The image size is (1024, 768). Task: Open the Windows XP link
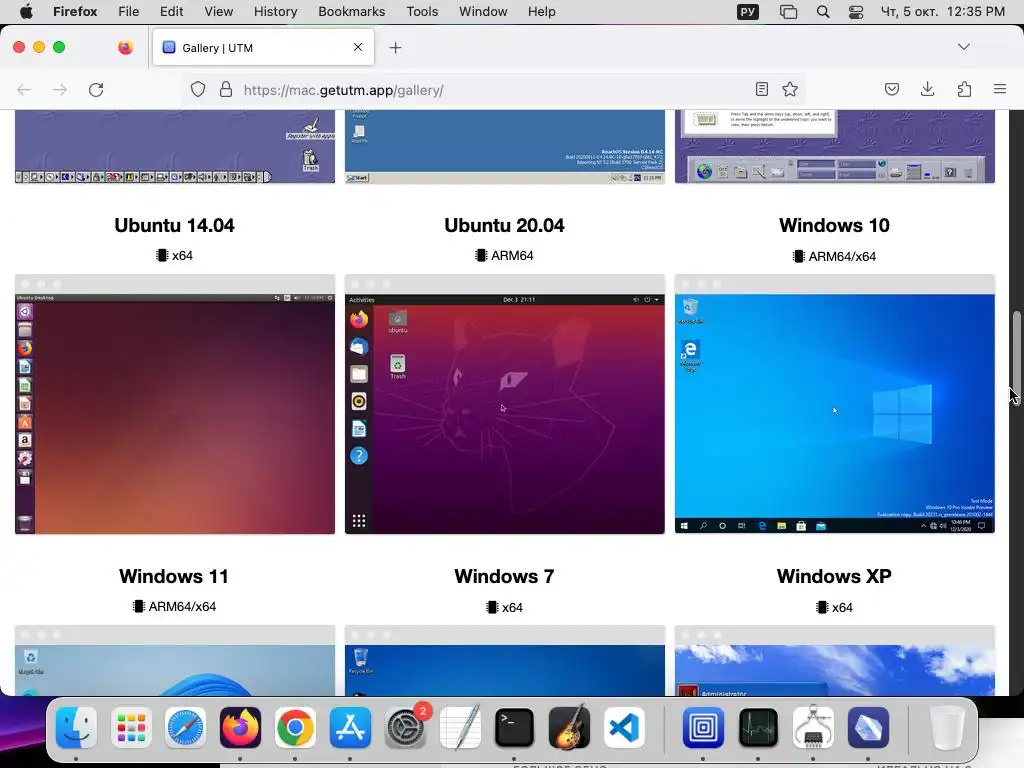(834, 576)
